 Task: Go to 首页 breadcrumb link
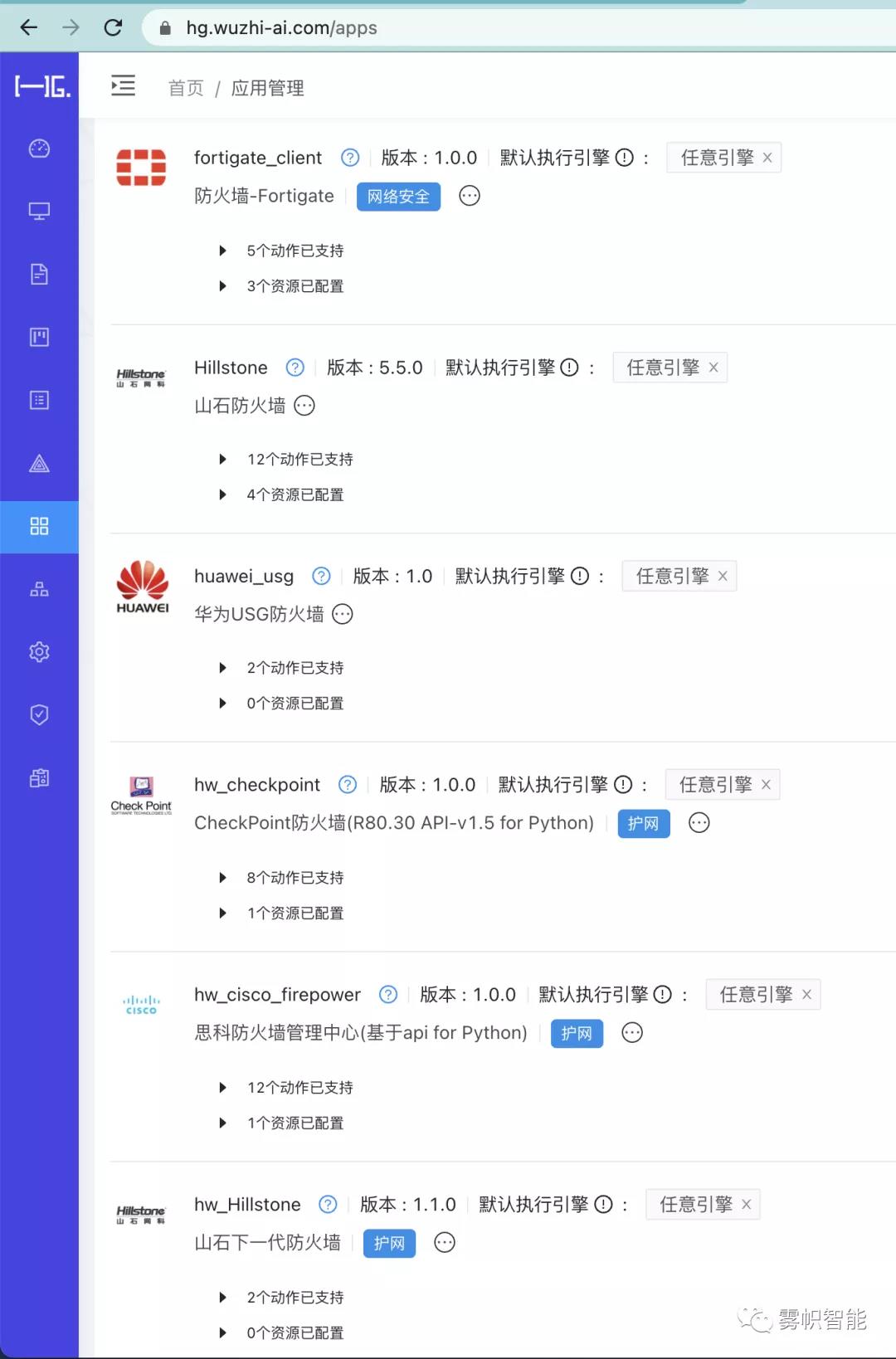point(186,88)
